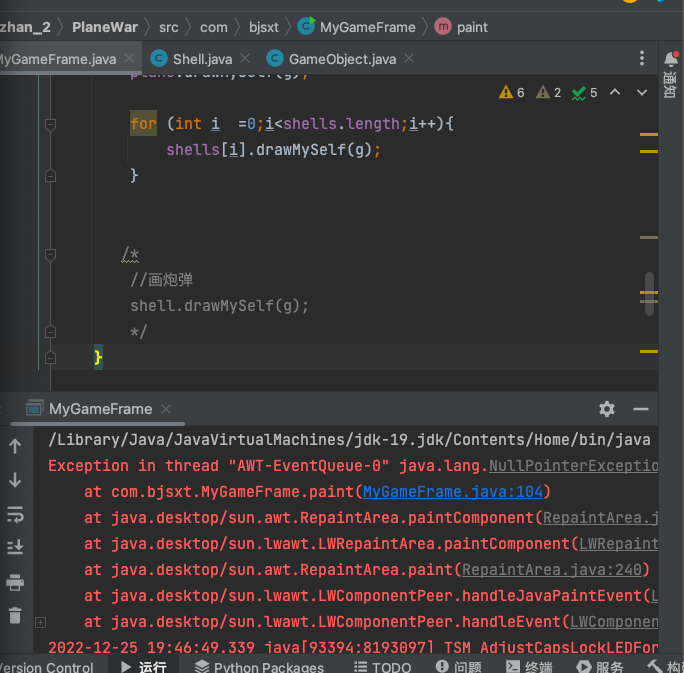Switch to the GameObject.java editor tab
The width and height of the screenshot is (684, 673).
point(342,59)
